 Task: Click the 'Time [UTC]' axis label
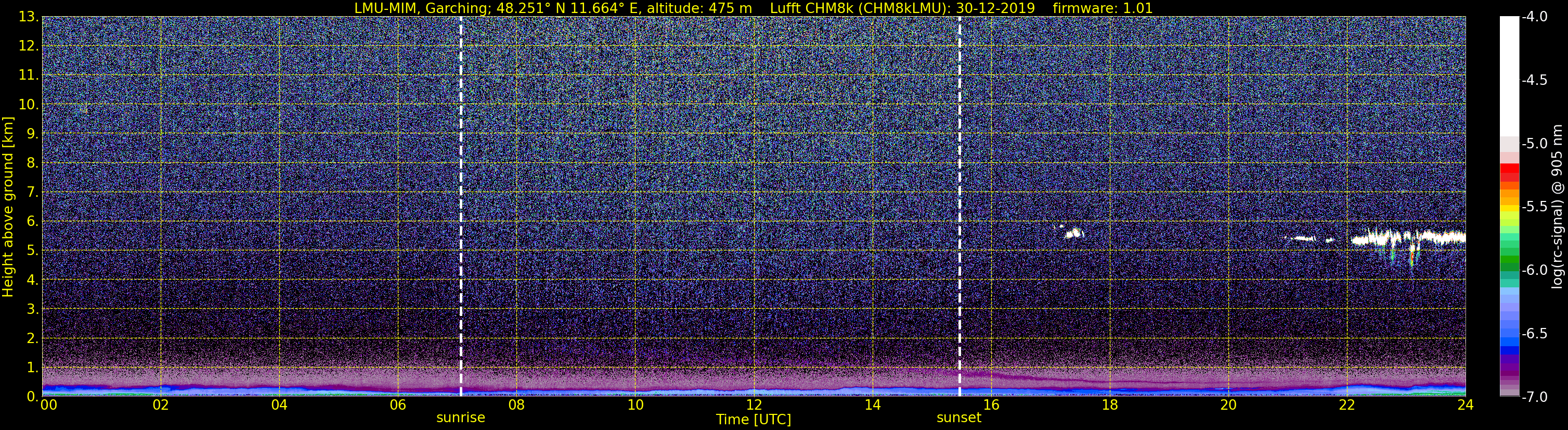[x=754, y=420]
